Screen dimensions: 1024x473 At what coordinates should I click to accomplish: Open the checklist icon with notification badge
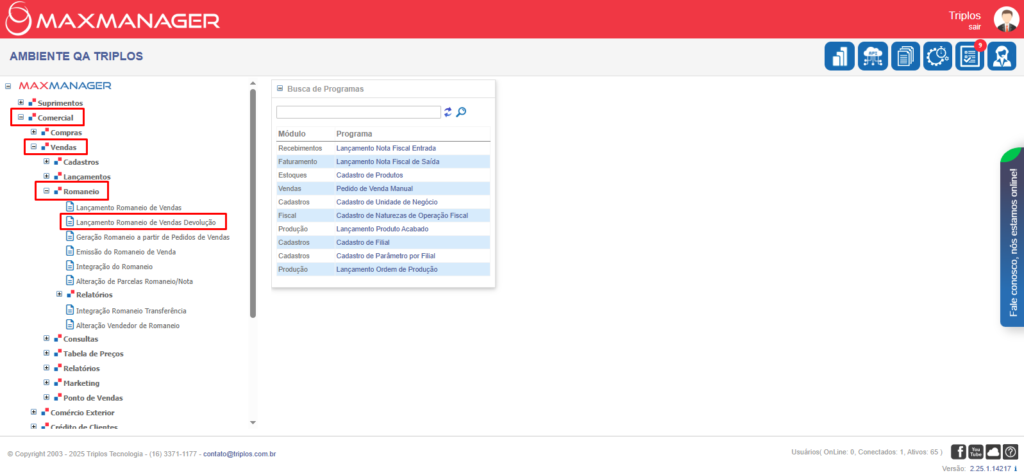[x=970, y=57]
